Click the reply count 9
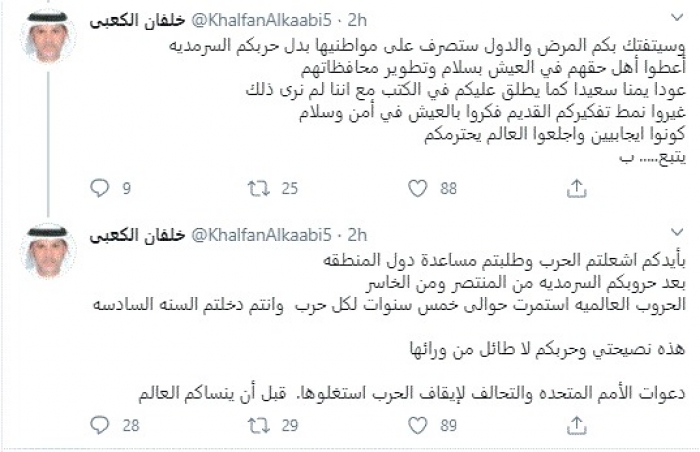The image size is (700, 452). pos(127,187)
